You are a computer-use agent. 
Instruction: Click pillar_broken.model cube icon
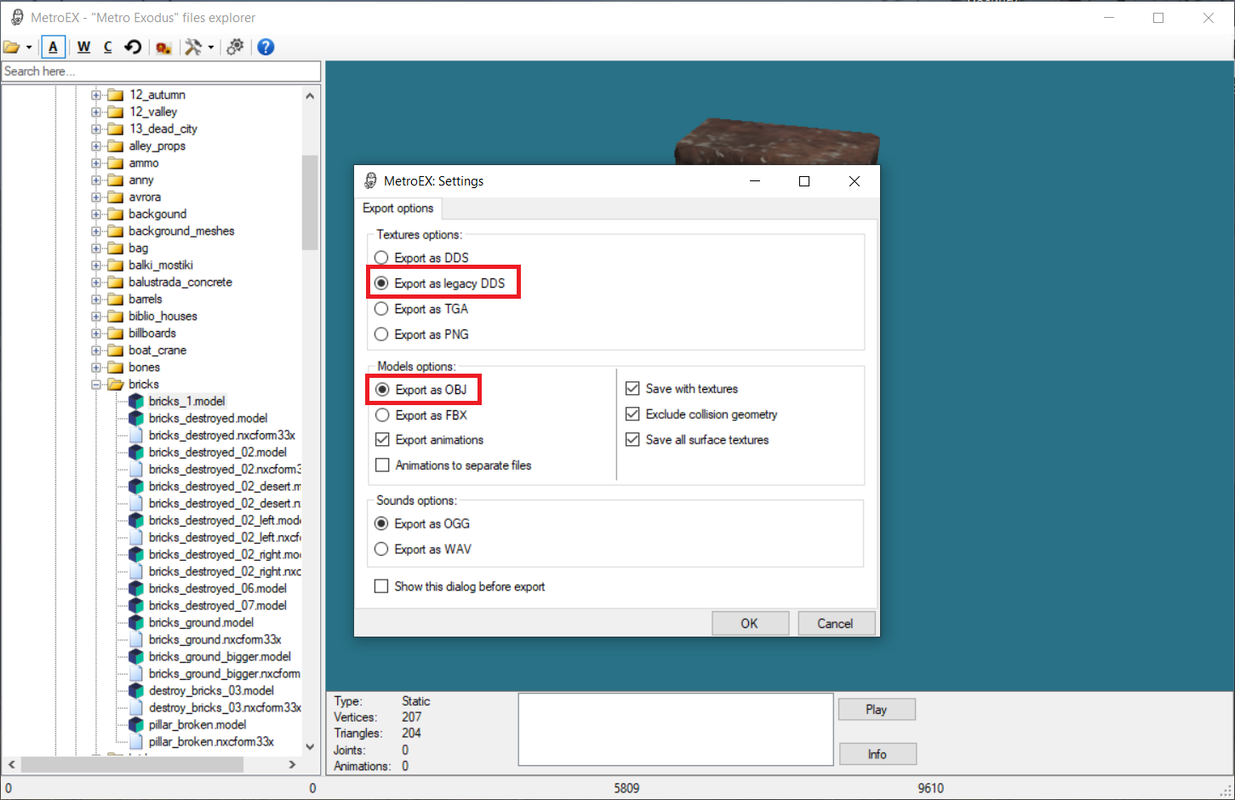coord(136,724)
